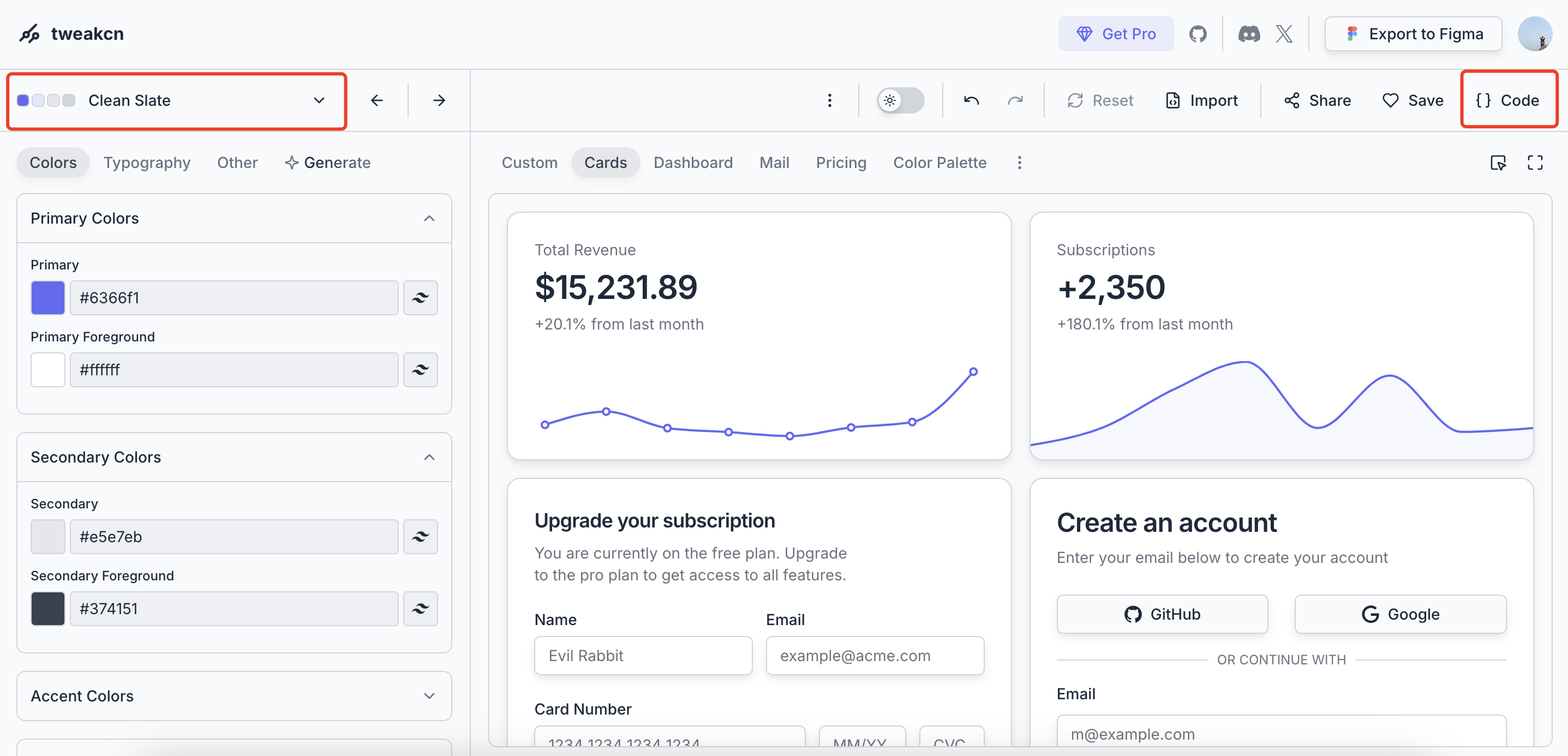Select the Dashboard preview tab
1568x756 pixels.
pyautogui.click(x=693, y=163)
